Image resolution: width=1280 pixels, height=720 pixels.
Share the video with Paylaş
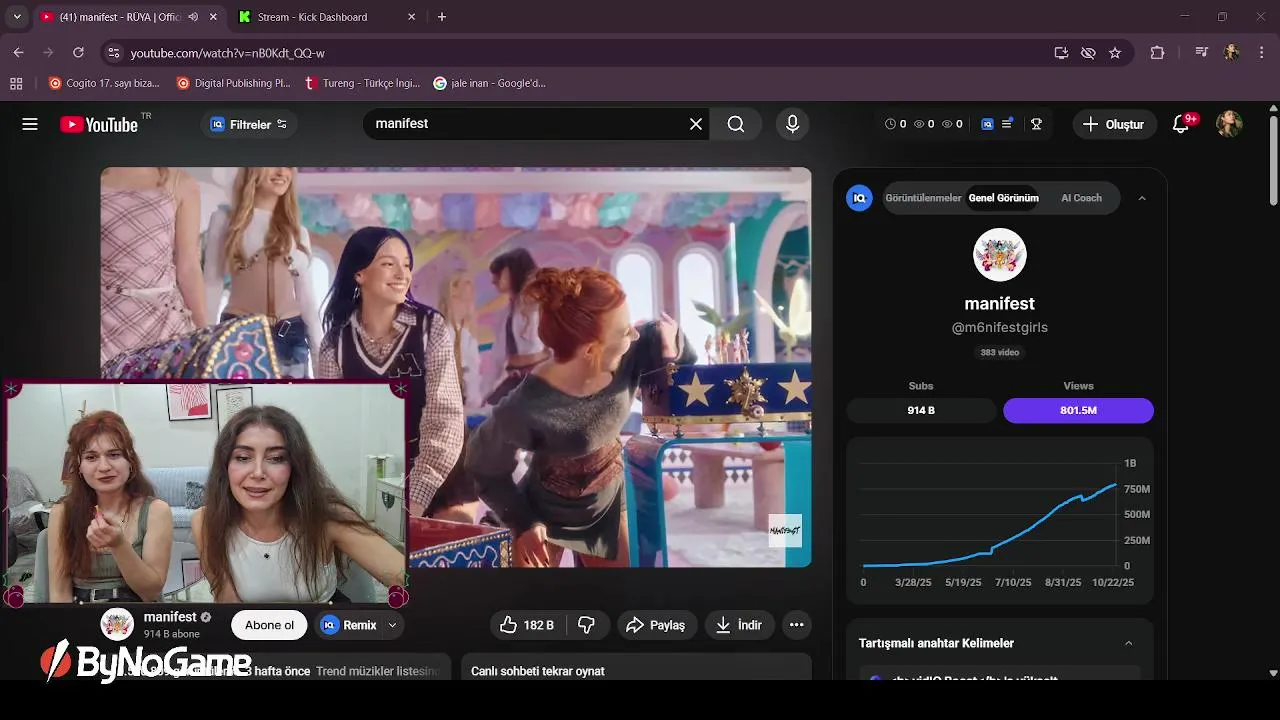655,625
